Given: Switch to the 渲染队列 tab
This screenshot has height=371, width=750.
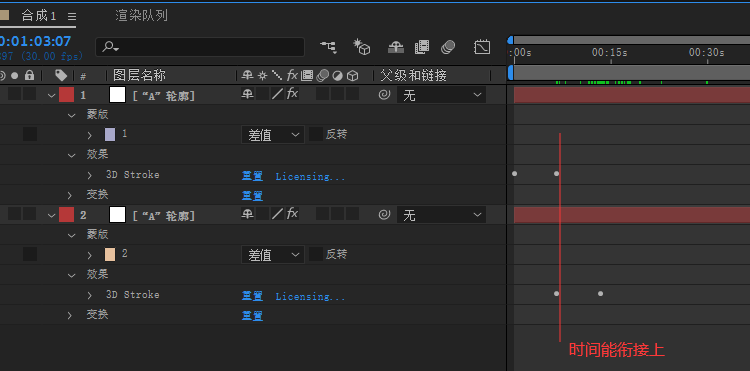Looking at the screenshot, I should (x=142, y=15).
